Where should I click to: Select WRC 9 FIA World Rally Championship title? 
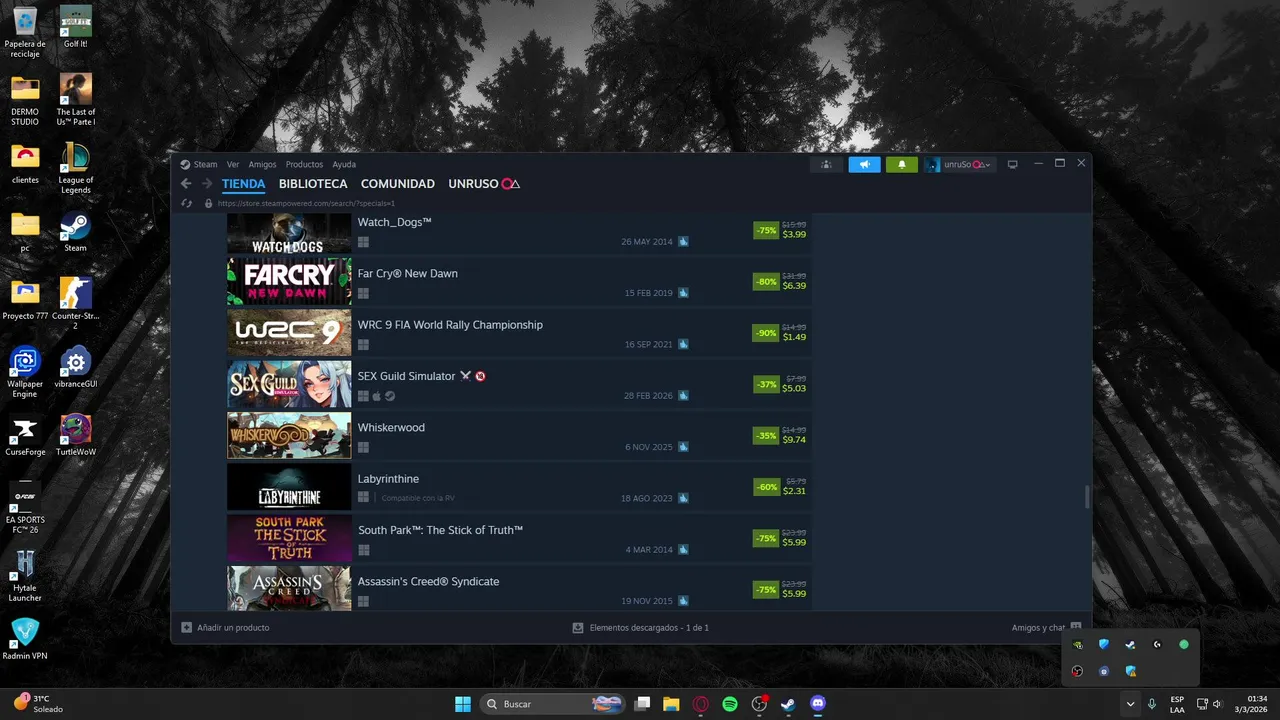click(450, 325)
